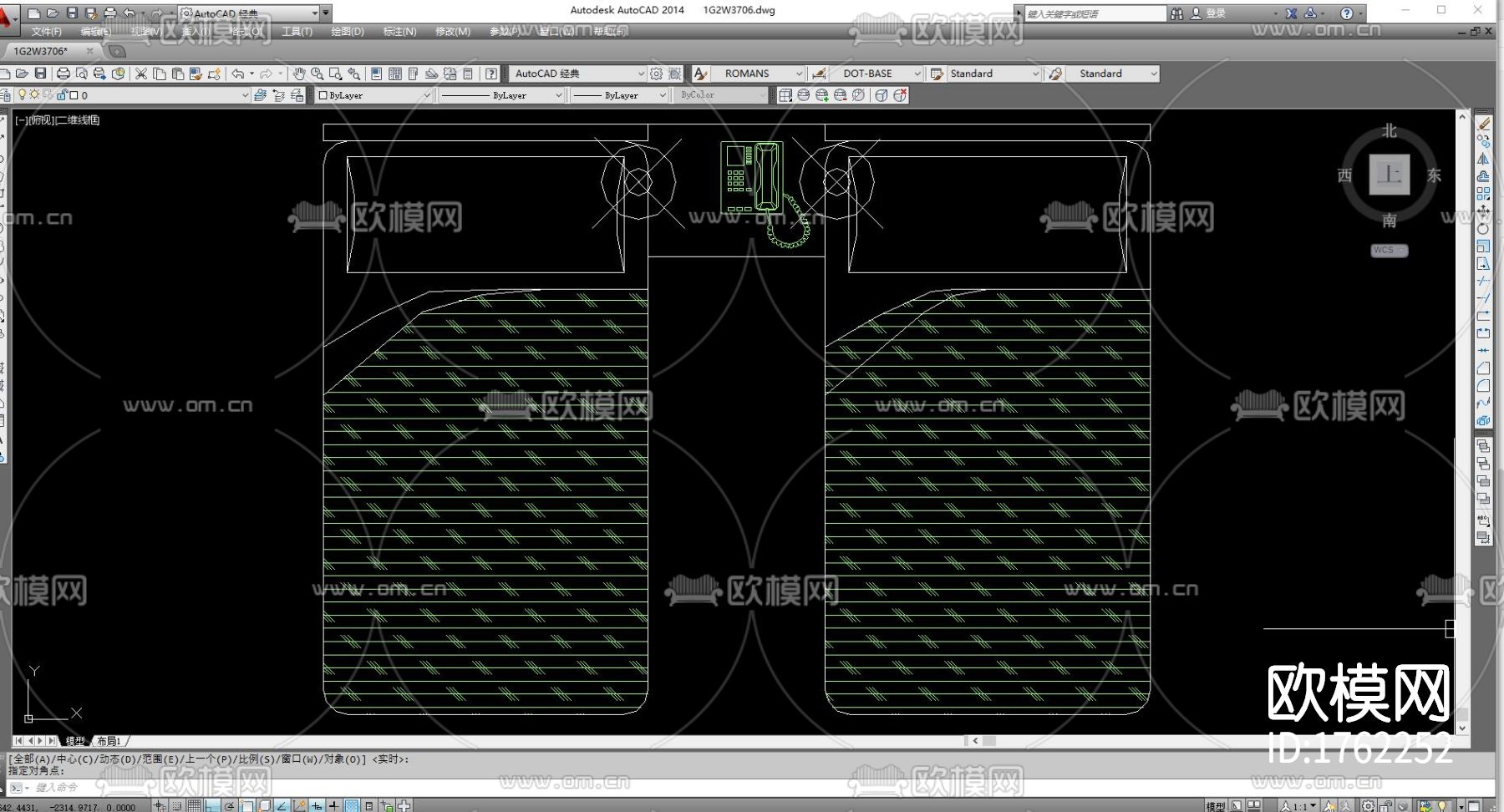Click the Paste clipboard icon

point(178,74)
